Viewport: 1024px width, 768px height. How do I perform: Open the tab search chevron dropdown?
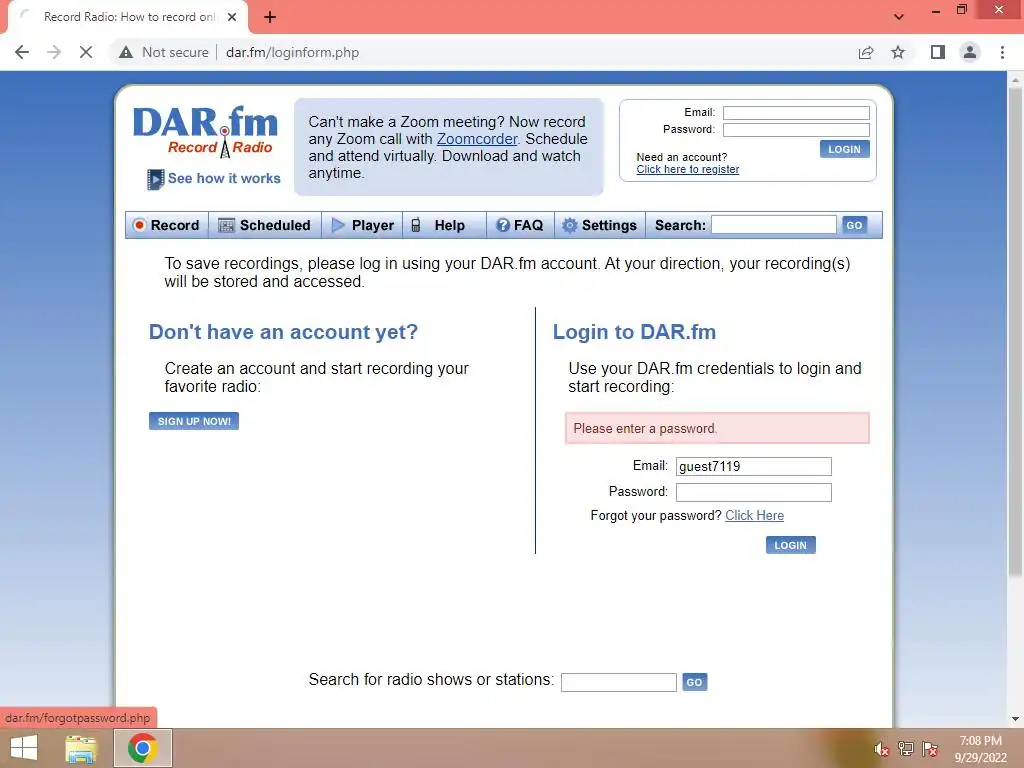coord(899,17)
